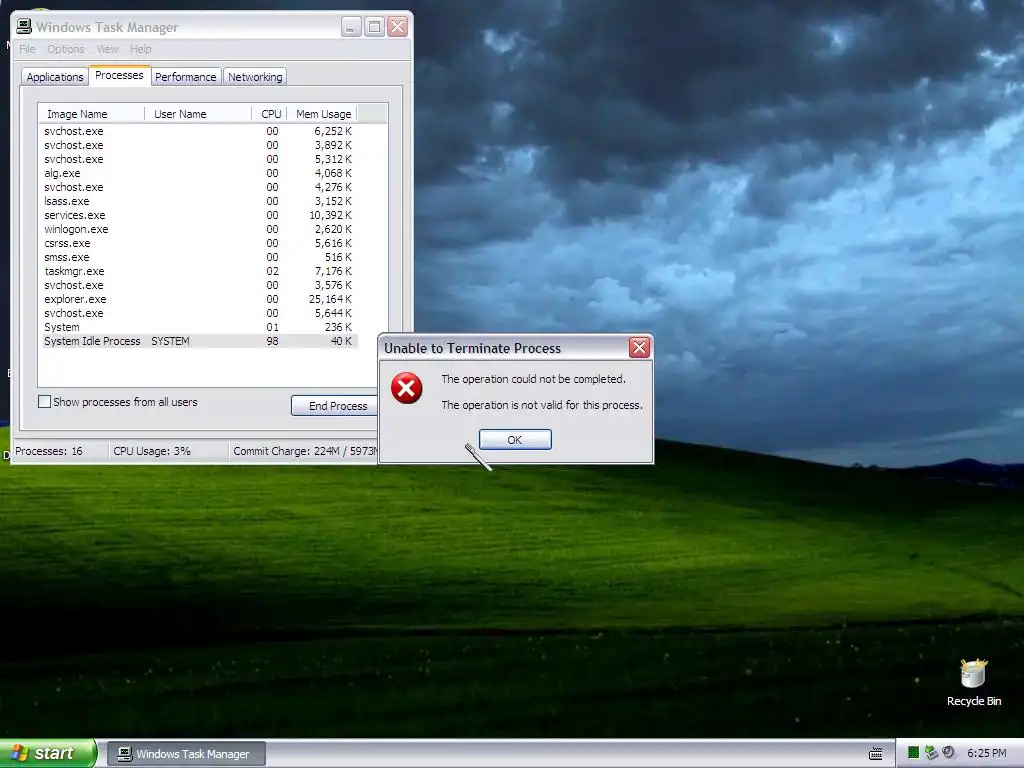Image resolution: width=1024 pixels, height=768 pixels.
Task: Select the winlogon.exe process row
Action: 199,229
